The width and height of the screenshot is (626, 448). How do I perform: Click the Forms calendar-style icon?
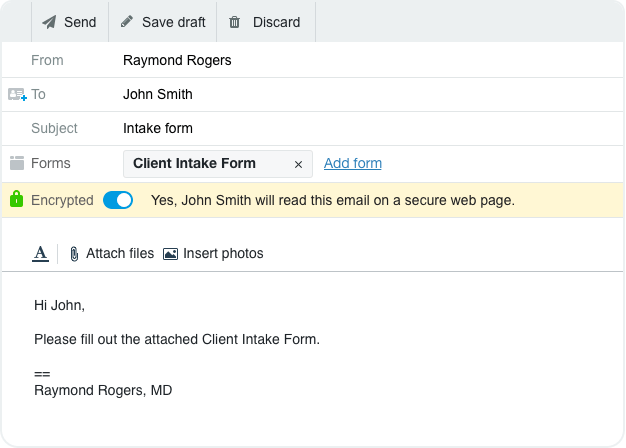[17, 163]
